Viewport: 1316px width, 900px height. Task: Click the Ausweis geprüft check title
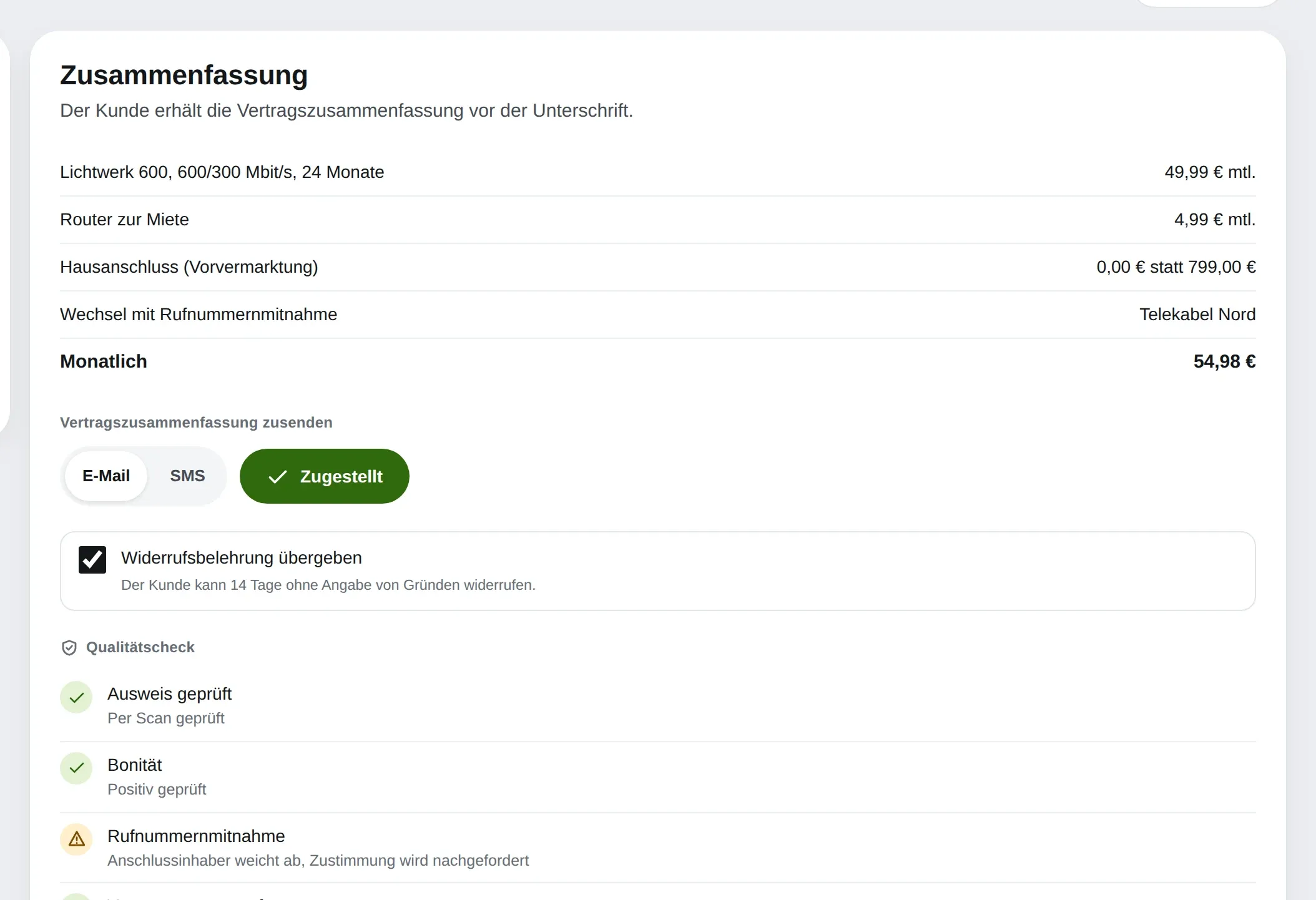point(169,694)
